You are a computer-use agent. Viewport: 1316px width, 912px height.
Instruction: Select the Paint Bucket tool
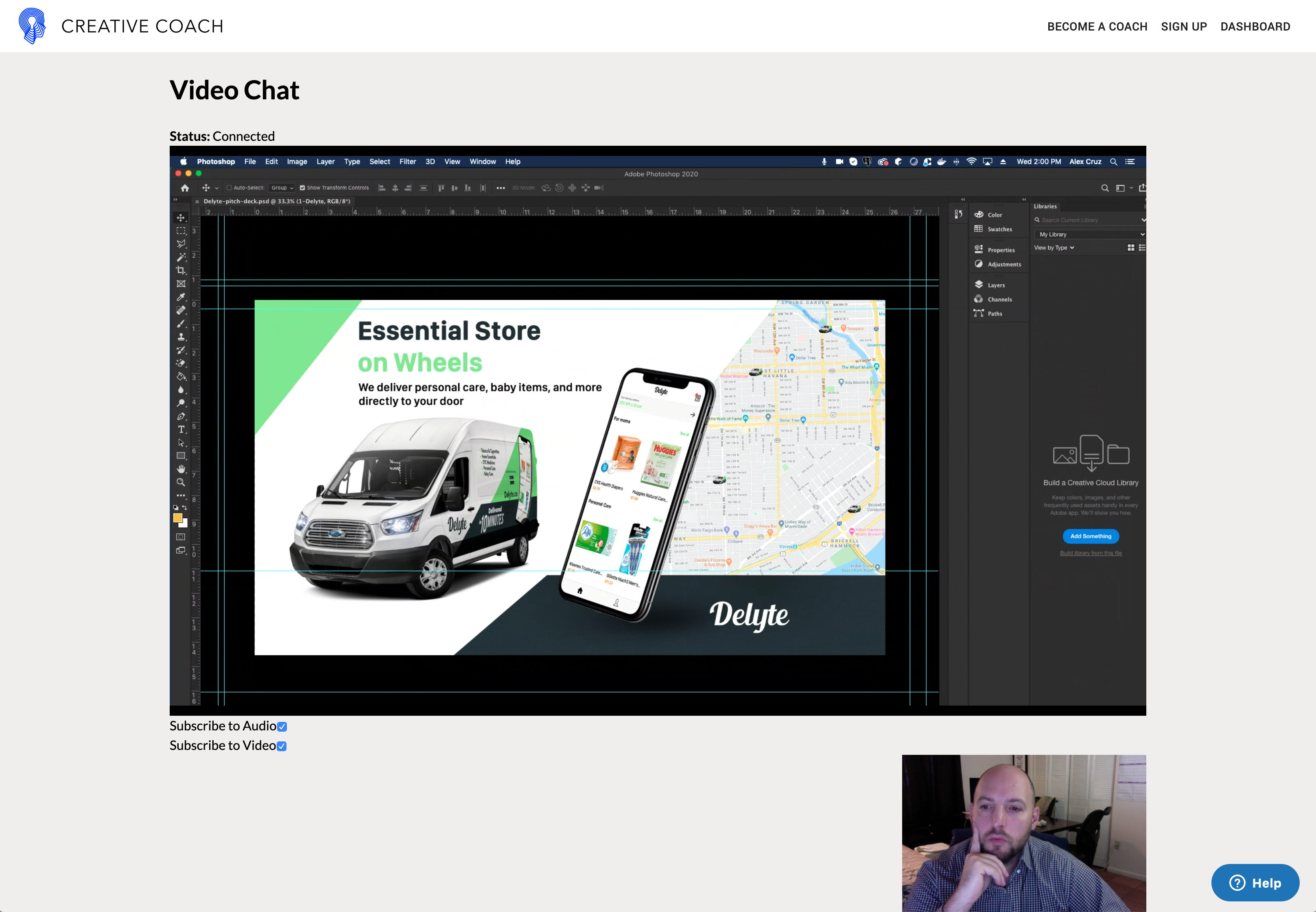(x=181, y=377)
